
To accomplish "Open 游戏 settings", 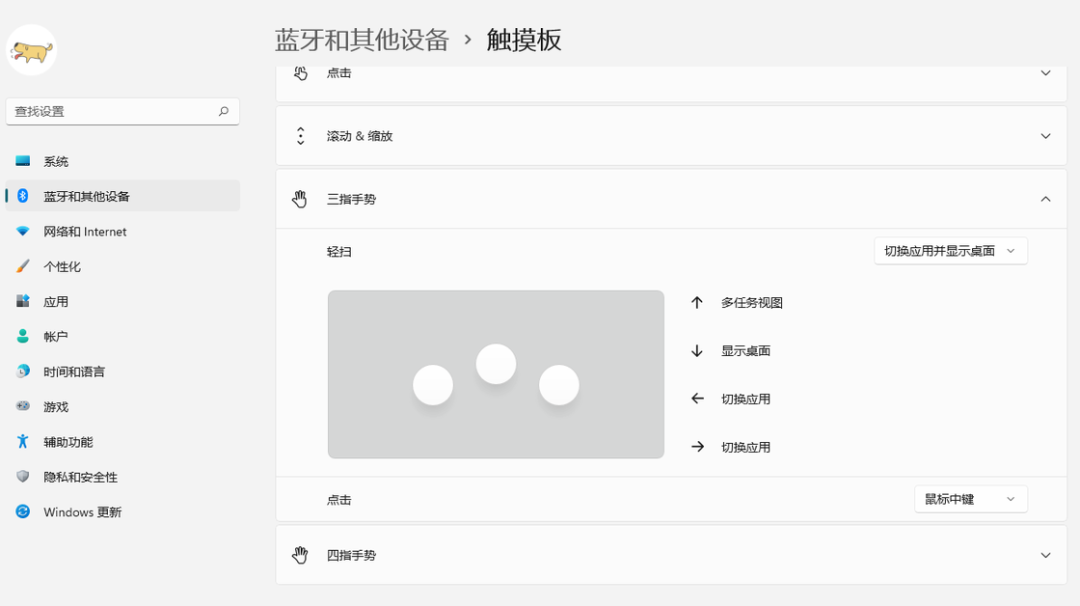I will 123,407.
